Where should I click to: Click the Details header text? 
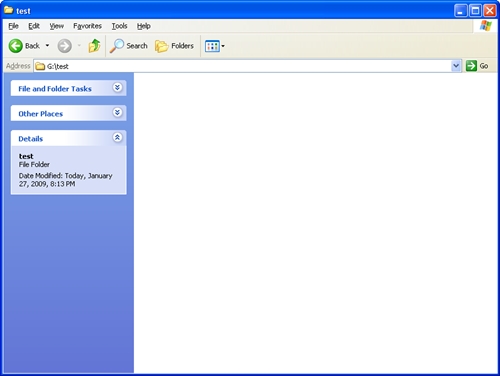pos(31,139)
